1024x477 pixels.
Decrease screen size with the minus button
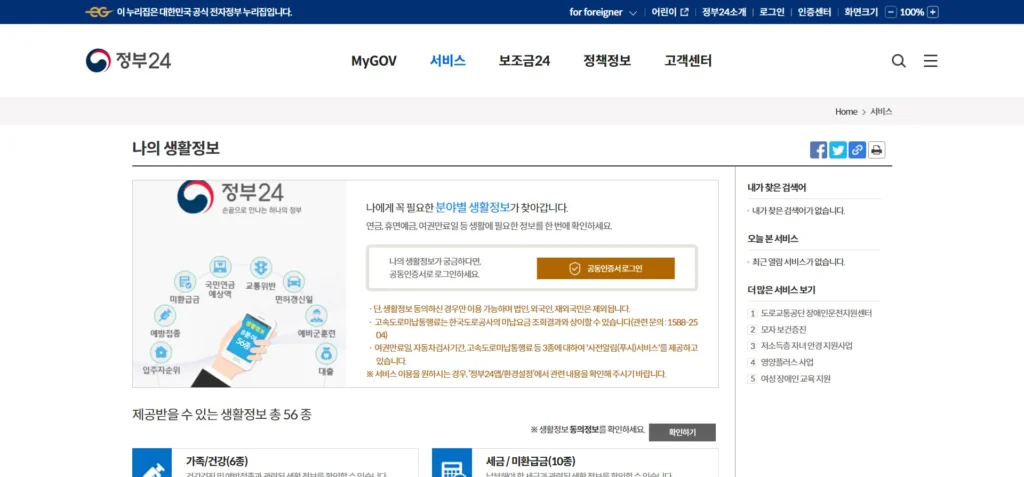point(891,12)
